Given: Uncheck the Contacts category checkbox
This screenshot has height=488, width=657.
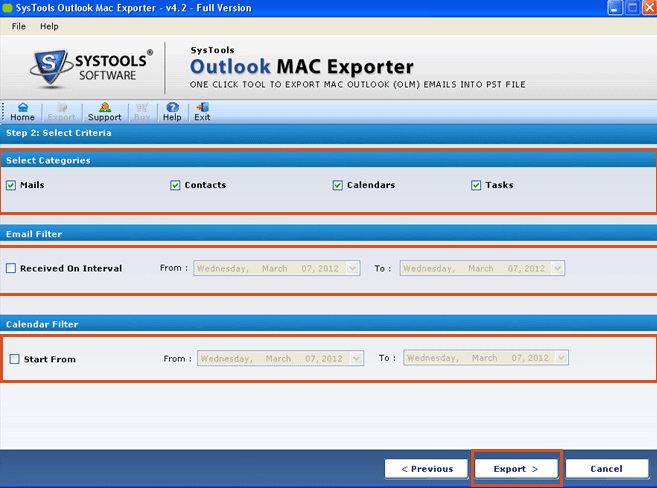Looking at the screenshot, I should 175,185.
